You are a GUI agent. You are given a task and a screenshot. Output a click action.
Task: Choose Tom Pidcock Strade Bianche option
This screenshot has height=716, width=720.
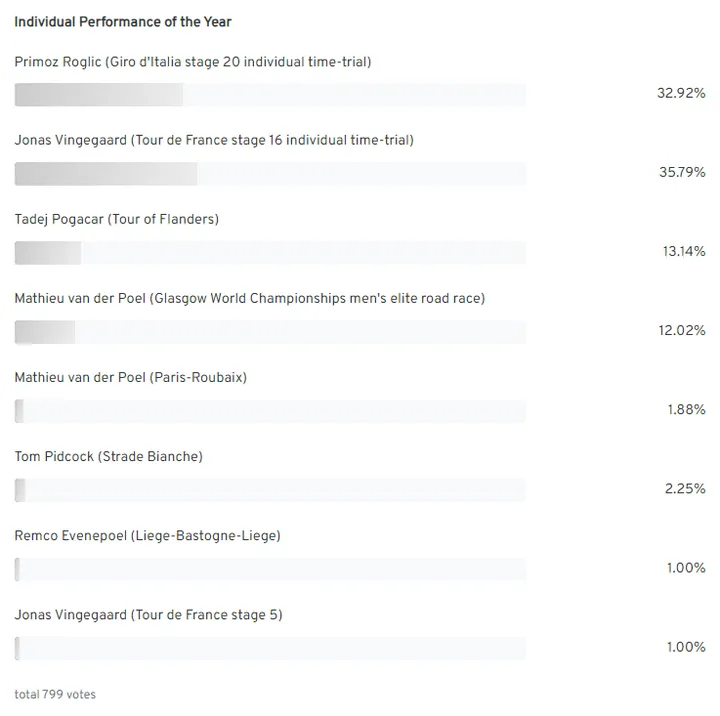(x=109, y=456)
